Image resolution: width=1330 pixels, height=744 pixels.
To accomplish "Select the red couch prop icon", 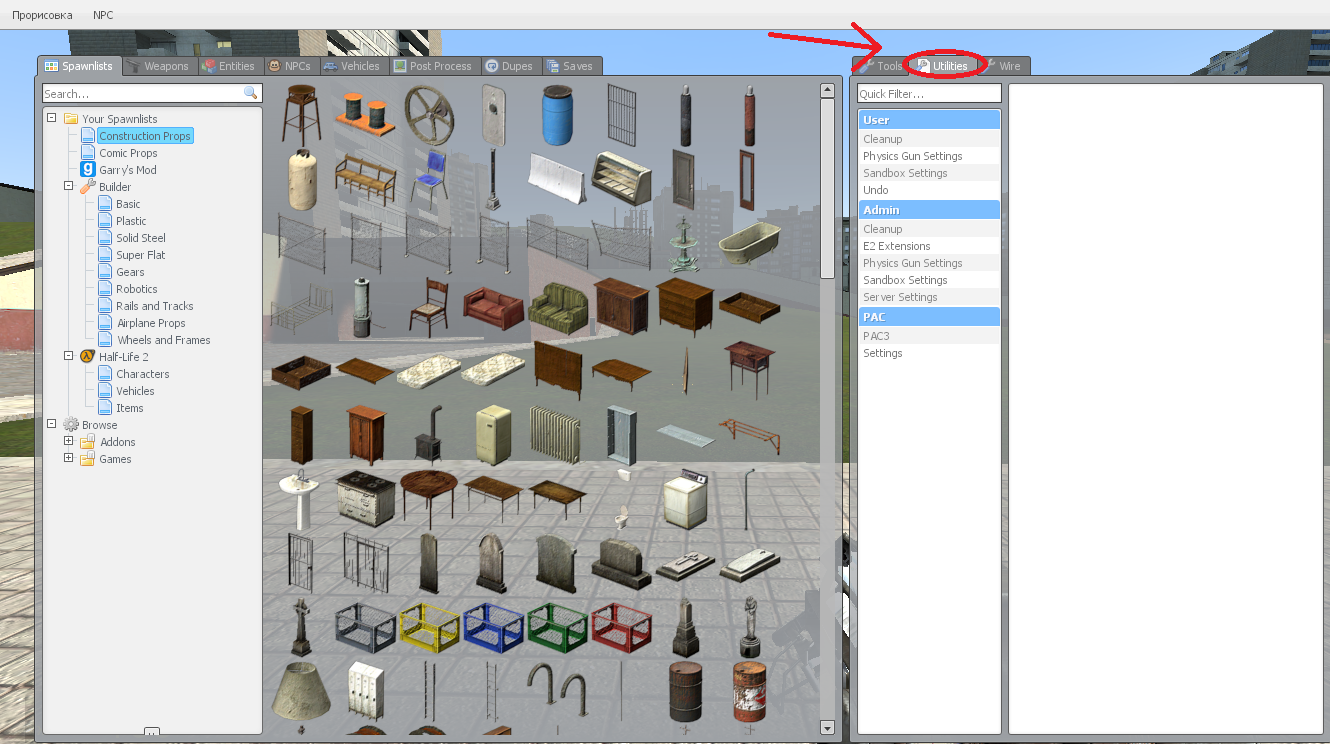I will coord(493,306).
